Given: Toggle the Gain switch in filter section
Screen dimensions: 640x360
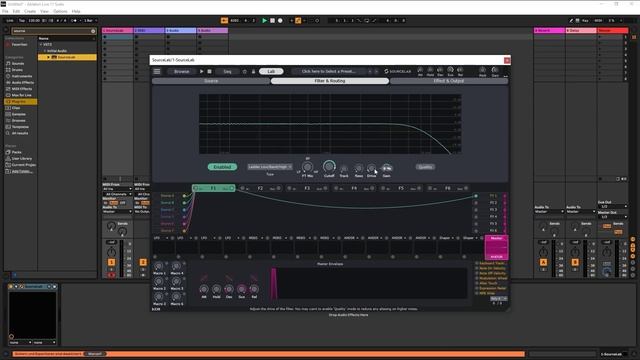Looking at the screenshot, I should tap(387, 168).
